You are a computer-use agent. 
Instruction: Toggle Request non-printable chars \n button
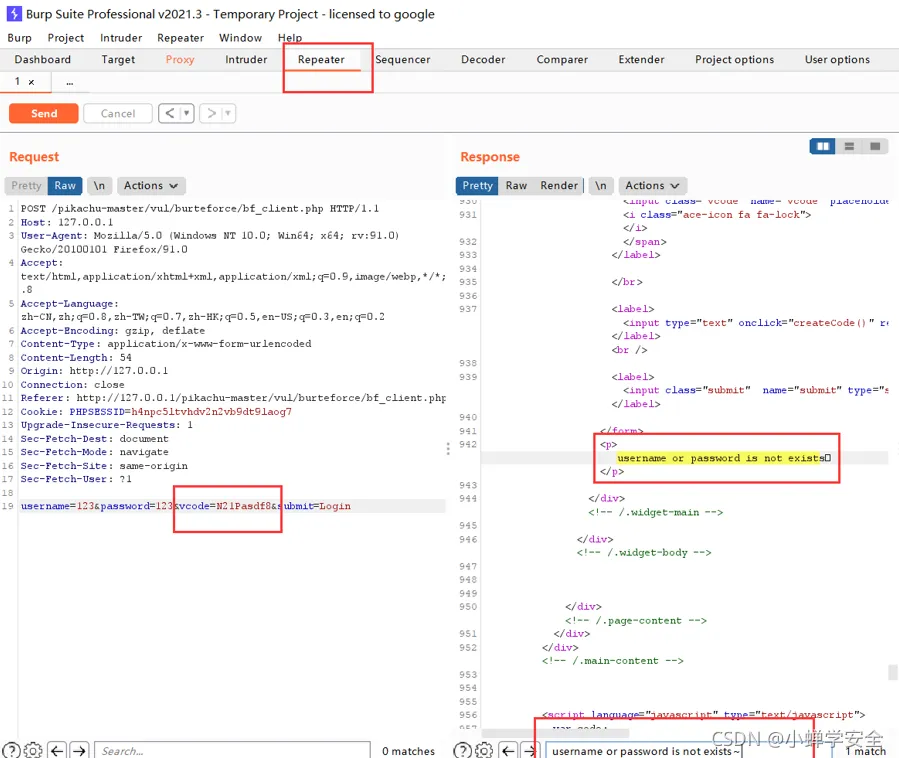(99, 185)
